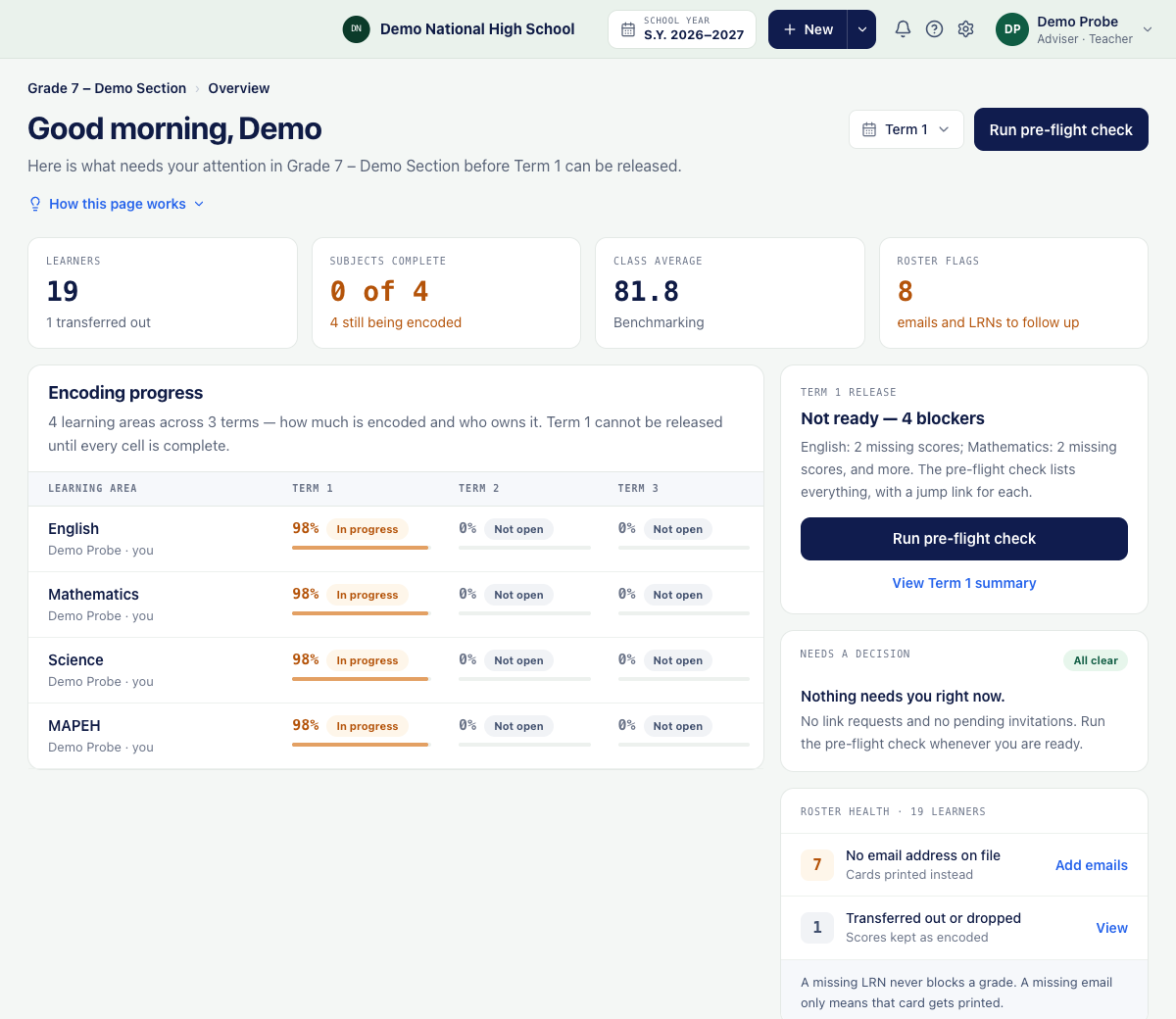Click the DN school logo badge
The image size is (1176, 1019).
click(x=356, y=29)
